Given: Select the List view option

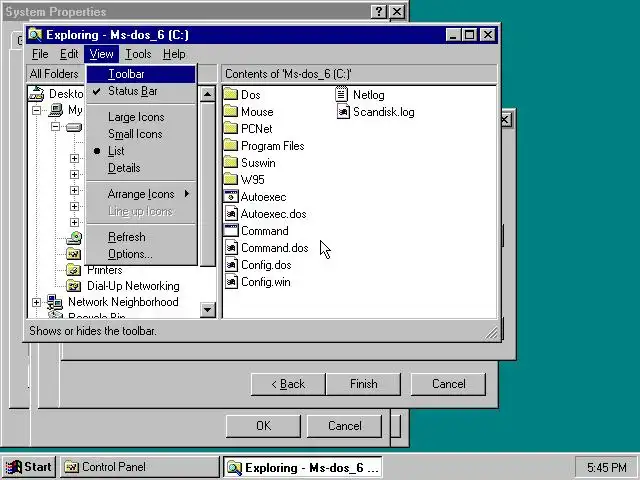Looking at the screenshot, I should [x=141, y=151].
